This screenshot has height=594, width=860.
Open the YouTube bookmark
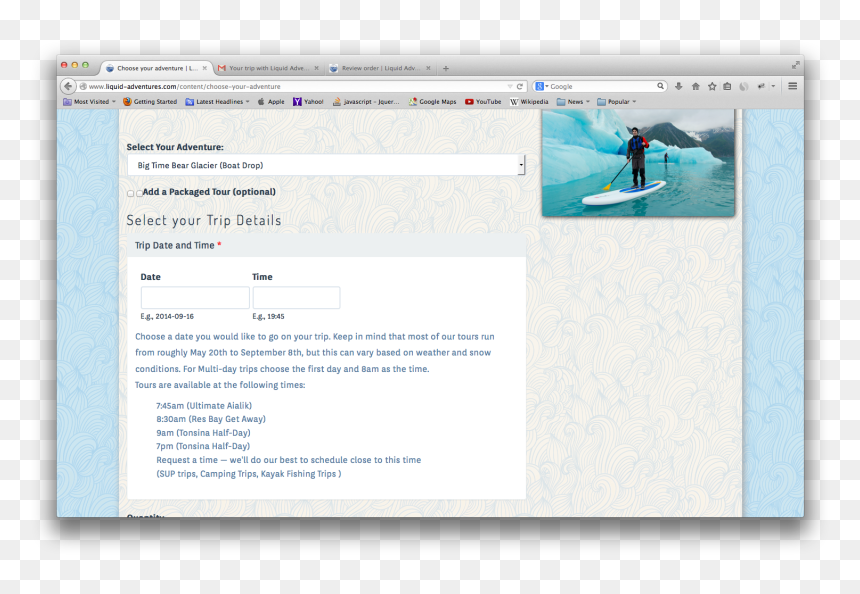pyautogui.click(x=483, y=101)
